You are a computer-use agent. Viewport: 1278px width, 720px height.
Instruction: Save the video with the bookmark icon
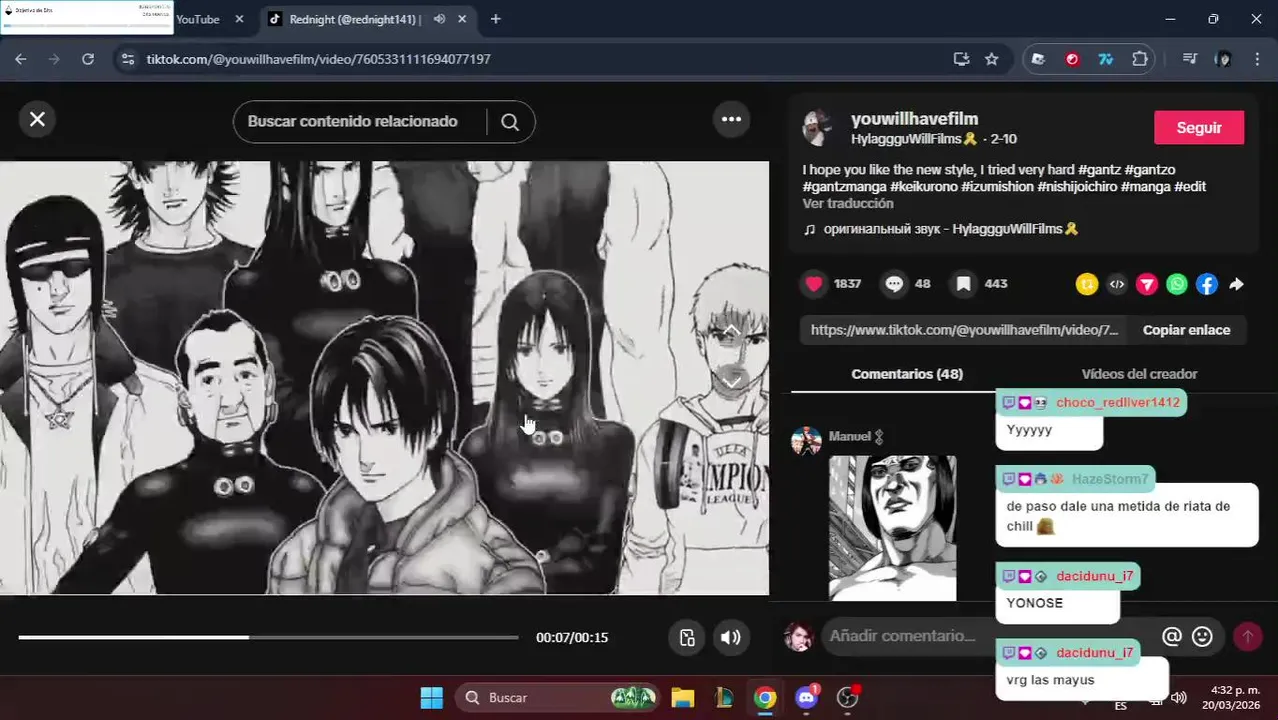point(963,284)
